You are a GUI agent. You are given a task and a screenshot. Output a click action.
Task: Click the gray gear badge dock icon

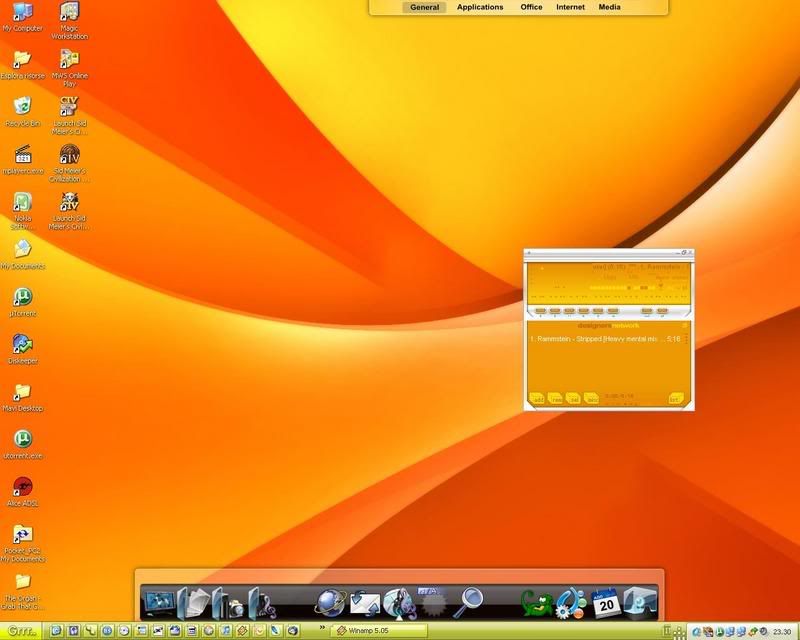433,602
